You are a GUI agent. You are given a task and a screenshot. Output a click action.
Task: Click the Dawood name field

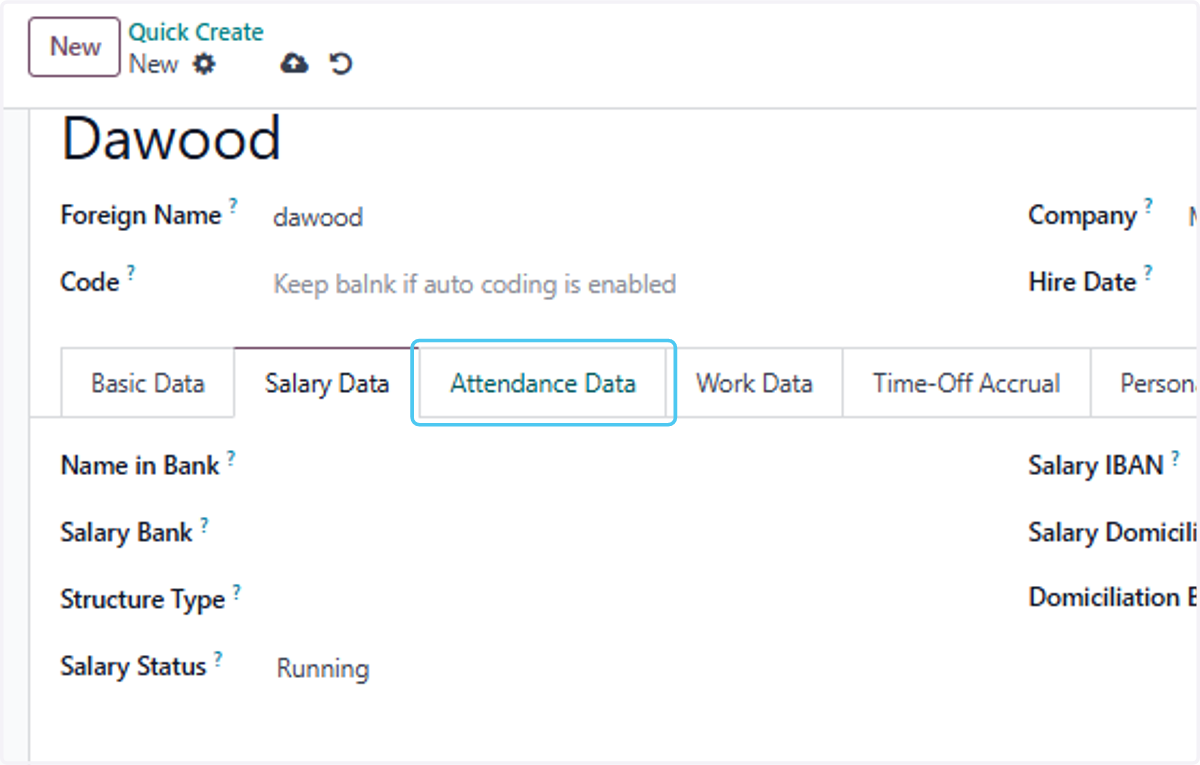pyautogui.click(x=171, y=139)
